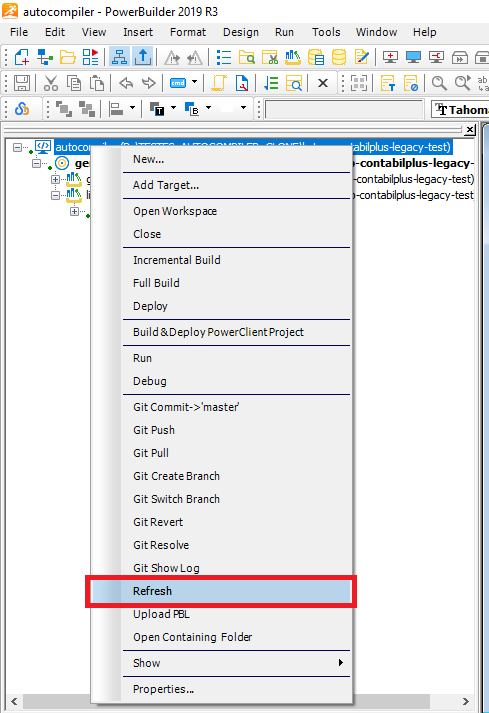Click the database table profile icon
489x713 pixels.
[316, 58]
